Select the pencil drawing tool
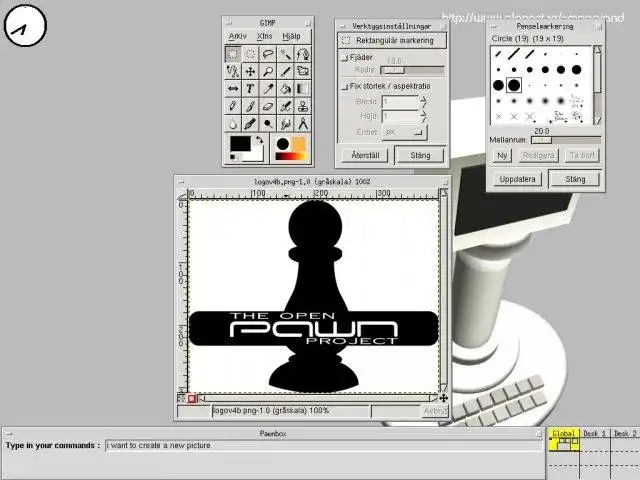Image resolution: width=640 pixels, height=480 pixels. [233, 106]
